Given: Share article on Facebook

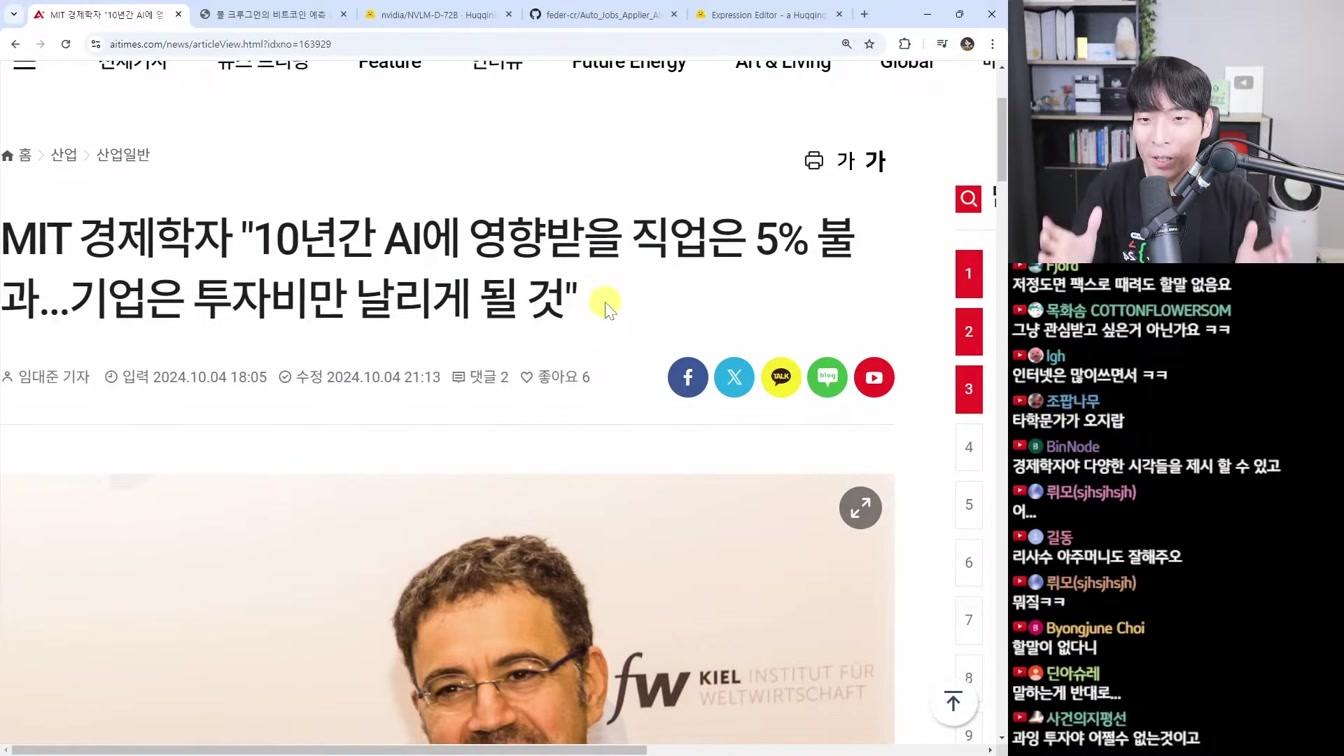Looking at the screenshot, I should [x=688, y=377].
